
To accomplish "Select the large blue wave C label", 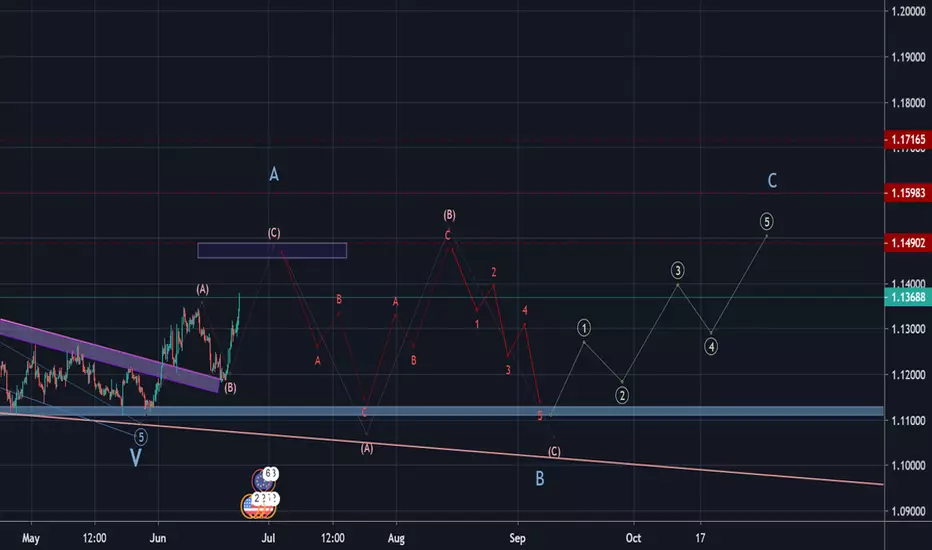I will pos(772,180).
